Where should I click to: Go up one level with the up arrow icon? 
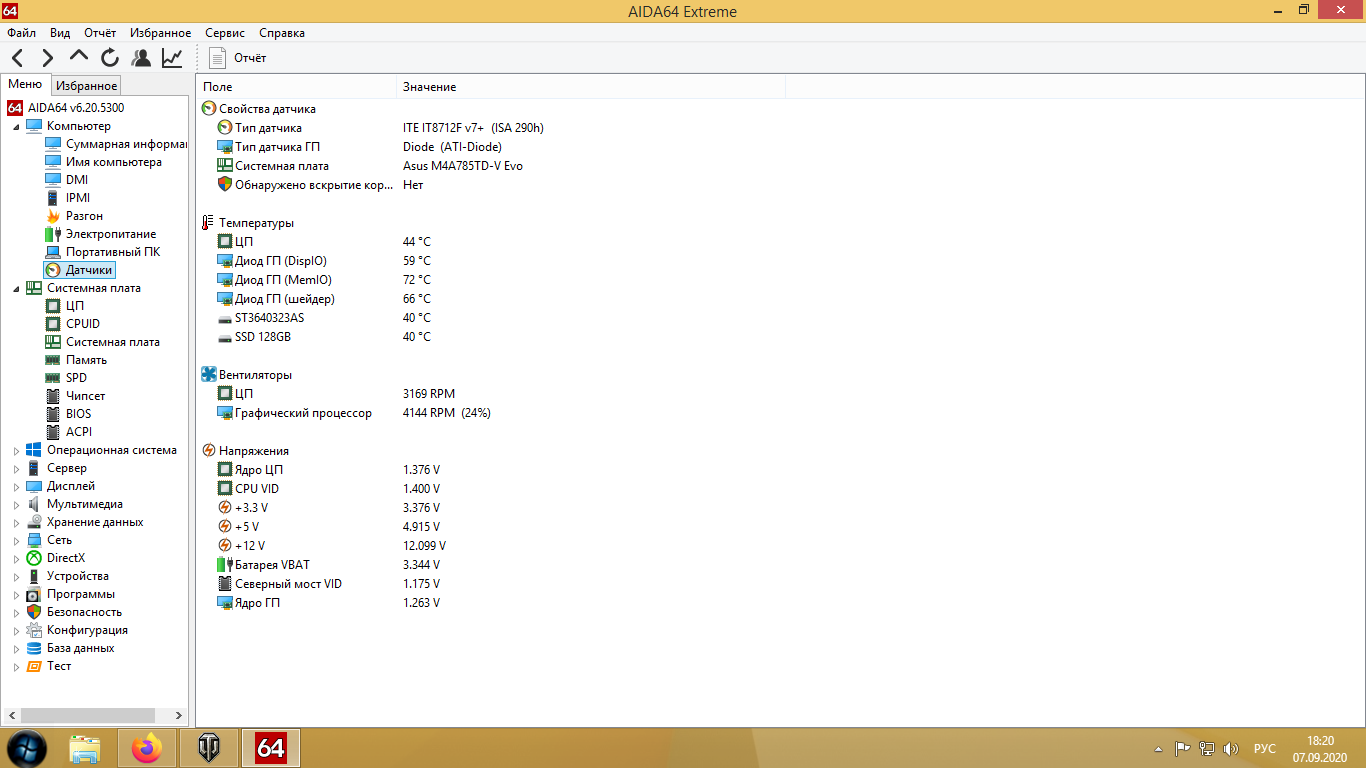pos(79,57)
